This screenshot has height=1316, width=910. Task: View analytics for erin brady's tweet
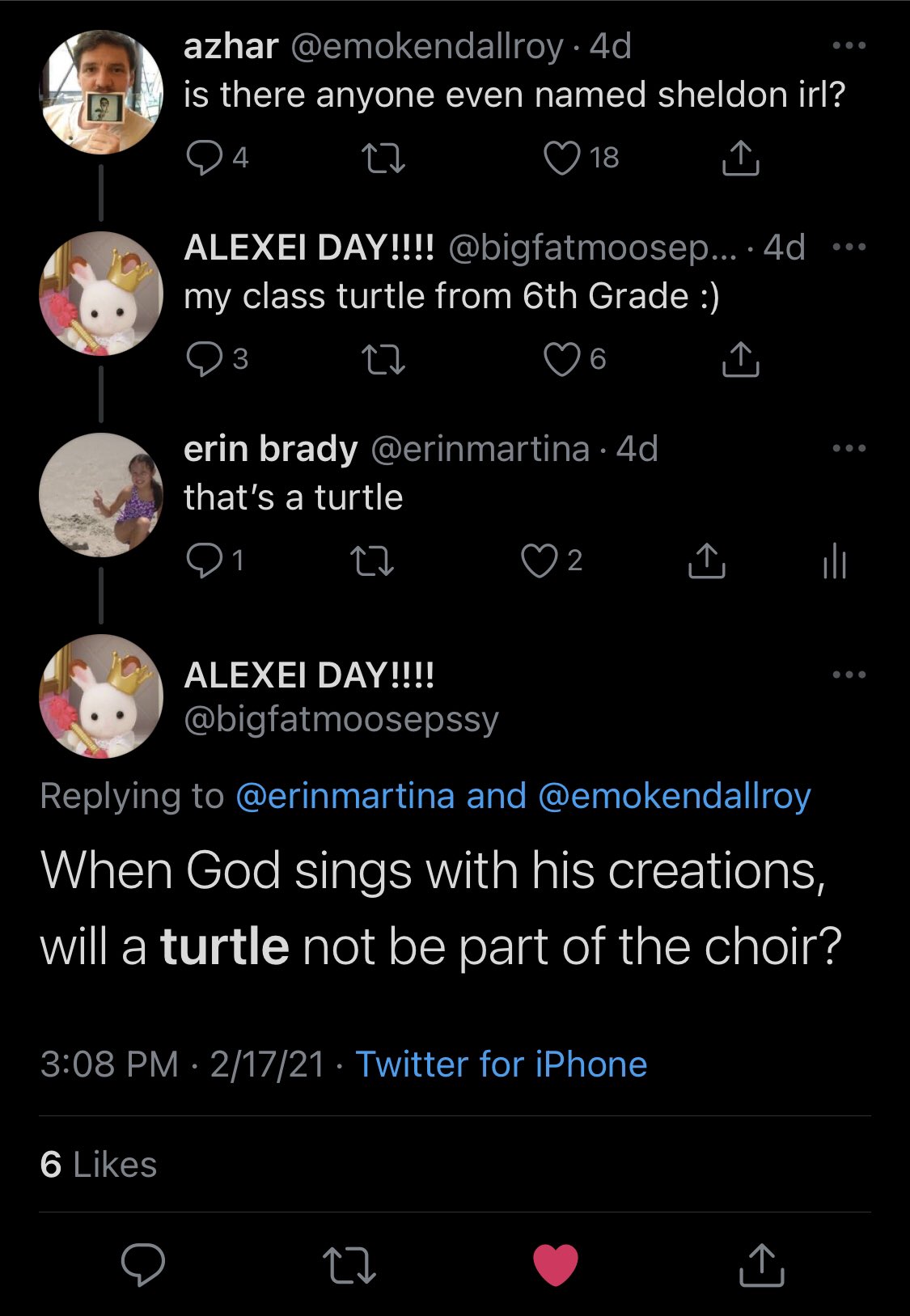(x=834, y=561)
